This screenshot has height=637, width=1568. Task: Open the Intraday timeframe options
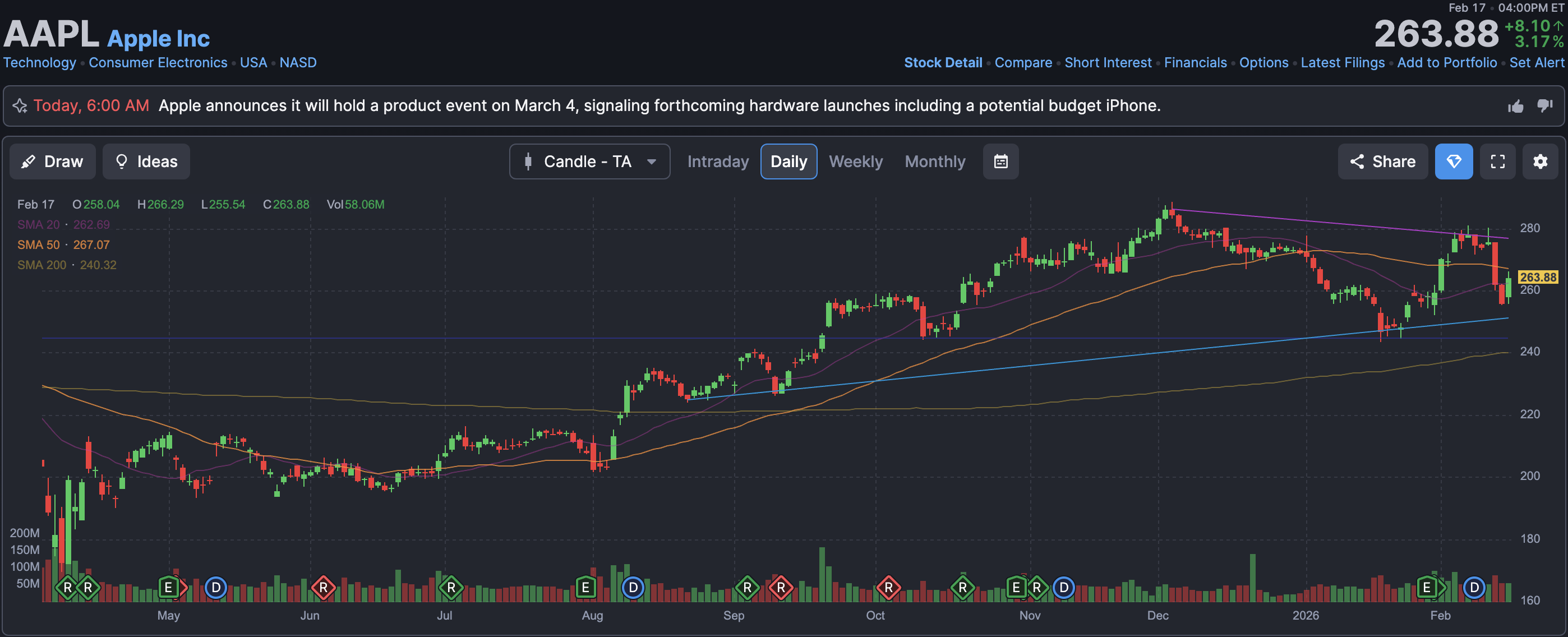[x=718, y=161]
